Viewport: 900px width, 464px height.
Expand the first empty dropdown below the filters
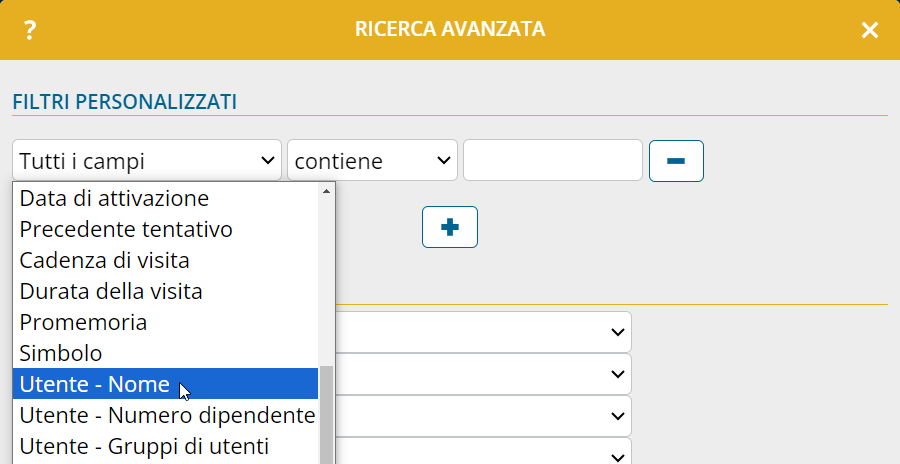click(x=483, y=332)
